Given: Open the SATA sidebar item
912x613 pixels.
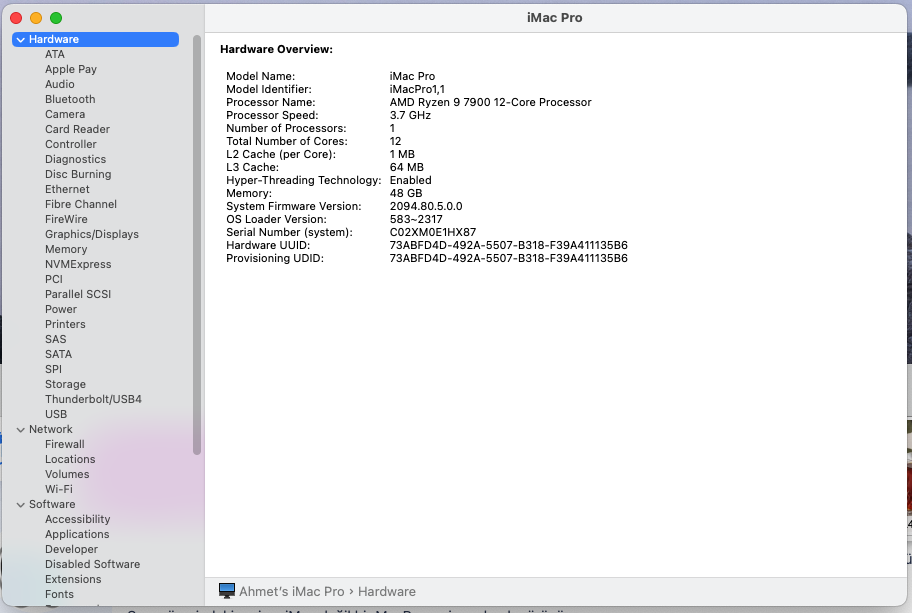Looking at the screenshot, I should tap(59, 354).
